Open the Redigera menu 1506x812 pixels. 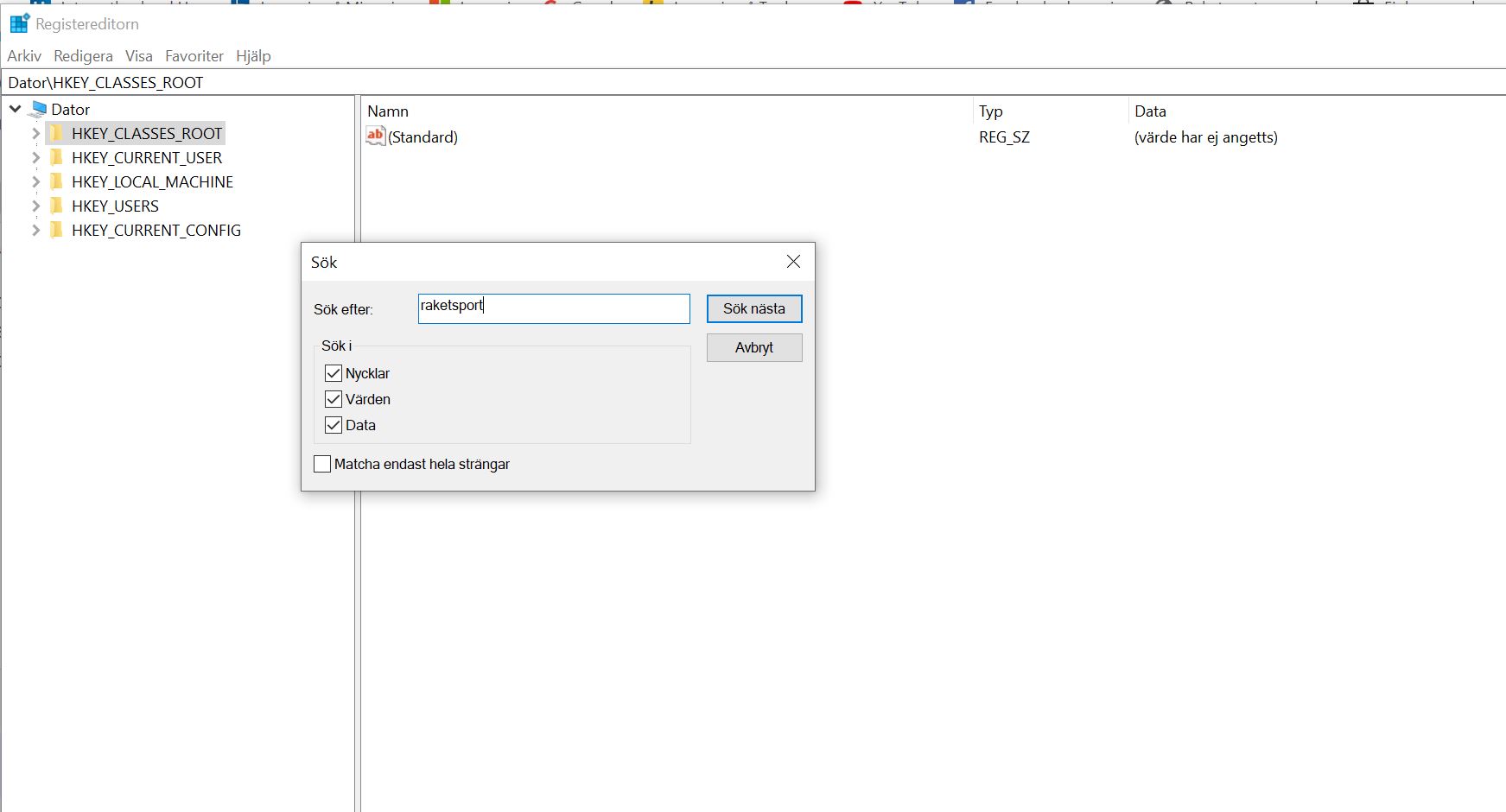pos(83,56)
